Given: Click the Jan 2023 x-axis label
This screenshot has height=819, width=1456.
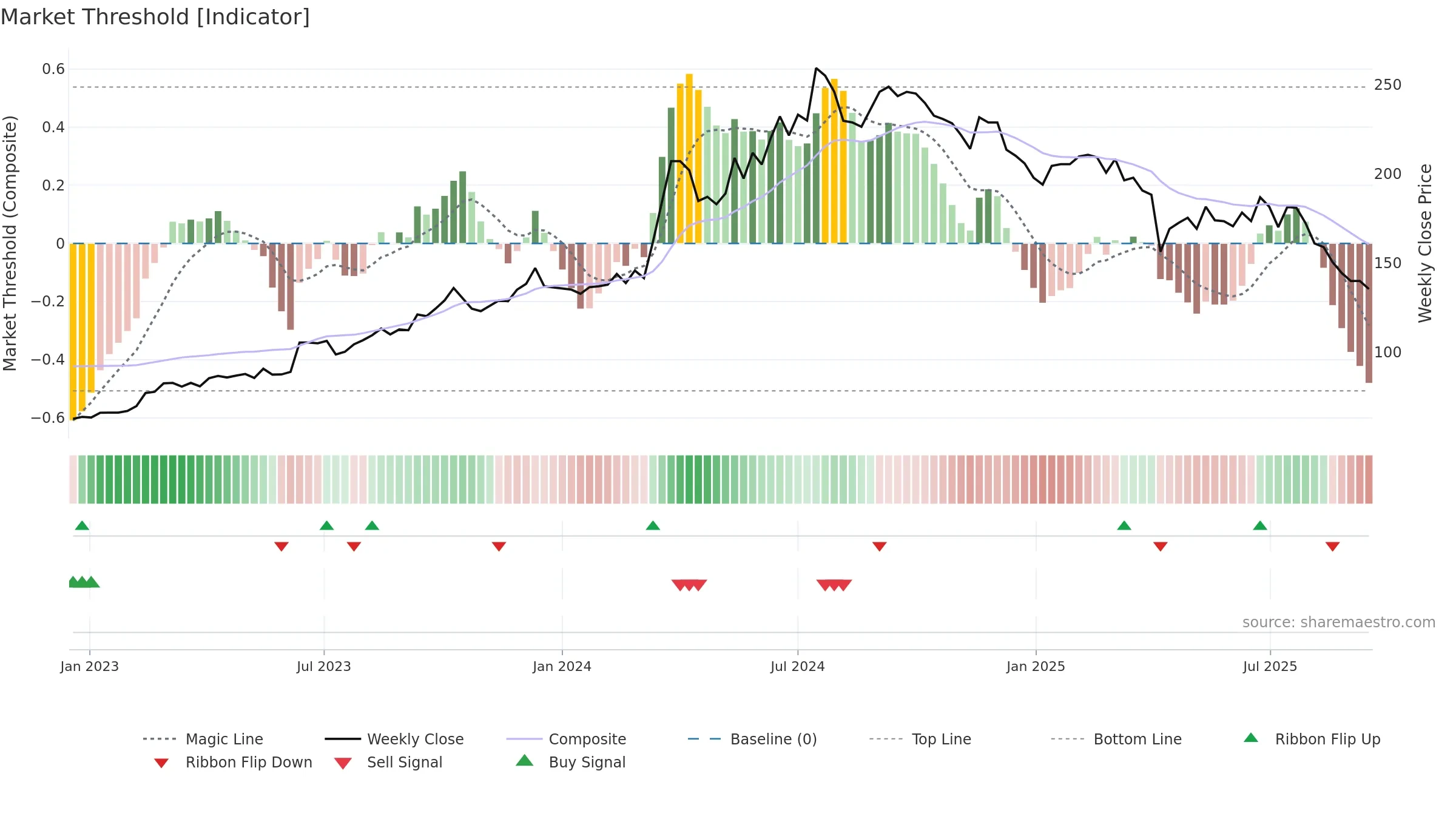Looking at the screenshot, I should pyautogui.click(x=90, y=666).
